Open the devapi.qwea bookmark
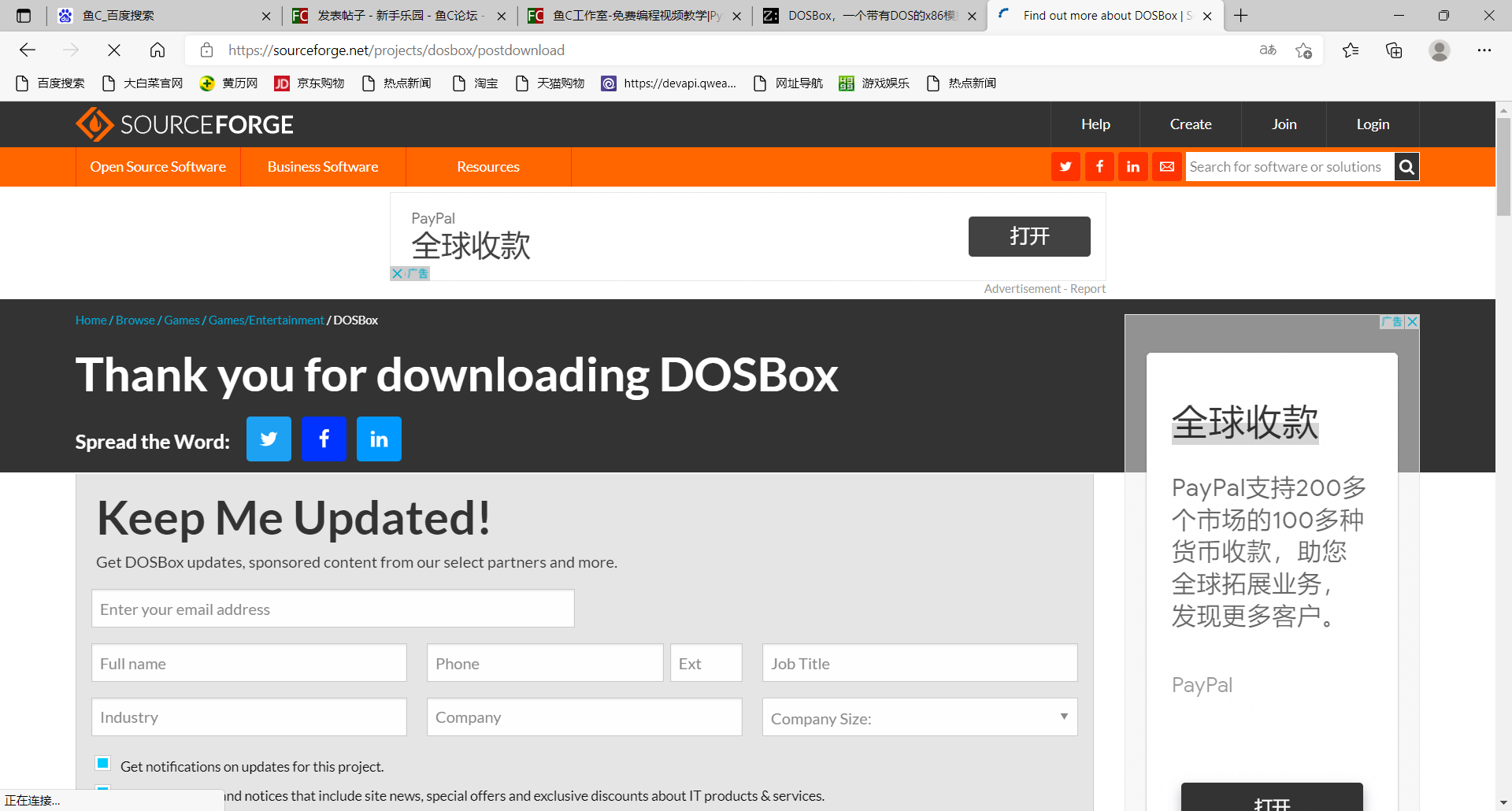 tap(669, 83)
